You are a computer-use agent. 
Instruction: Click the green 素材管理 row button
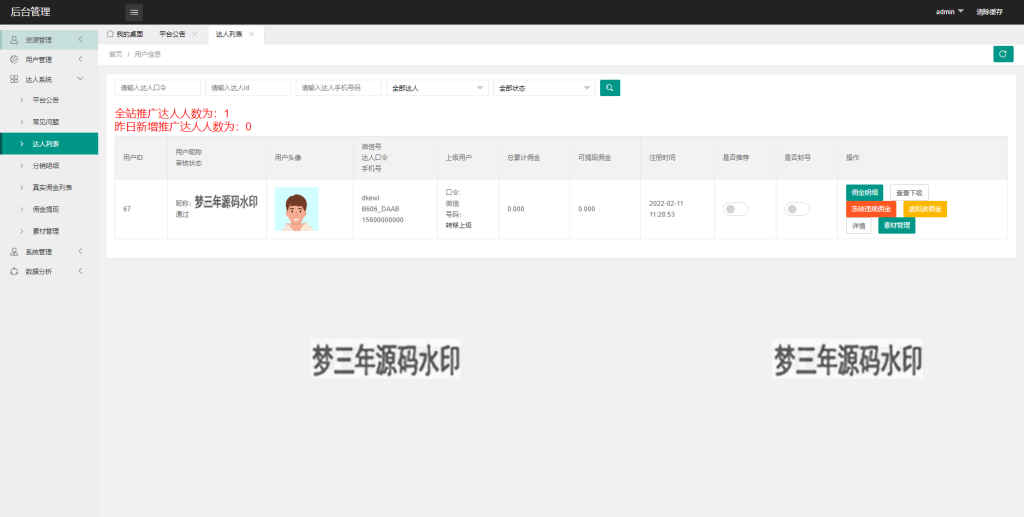897,226
